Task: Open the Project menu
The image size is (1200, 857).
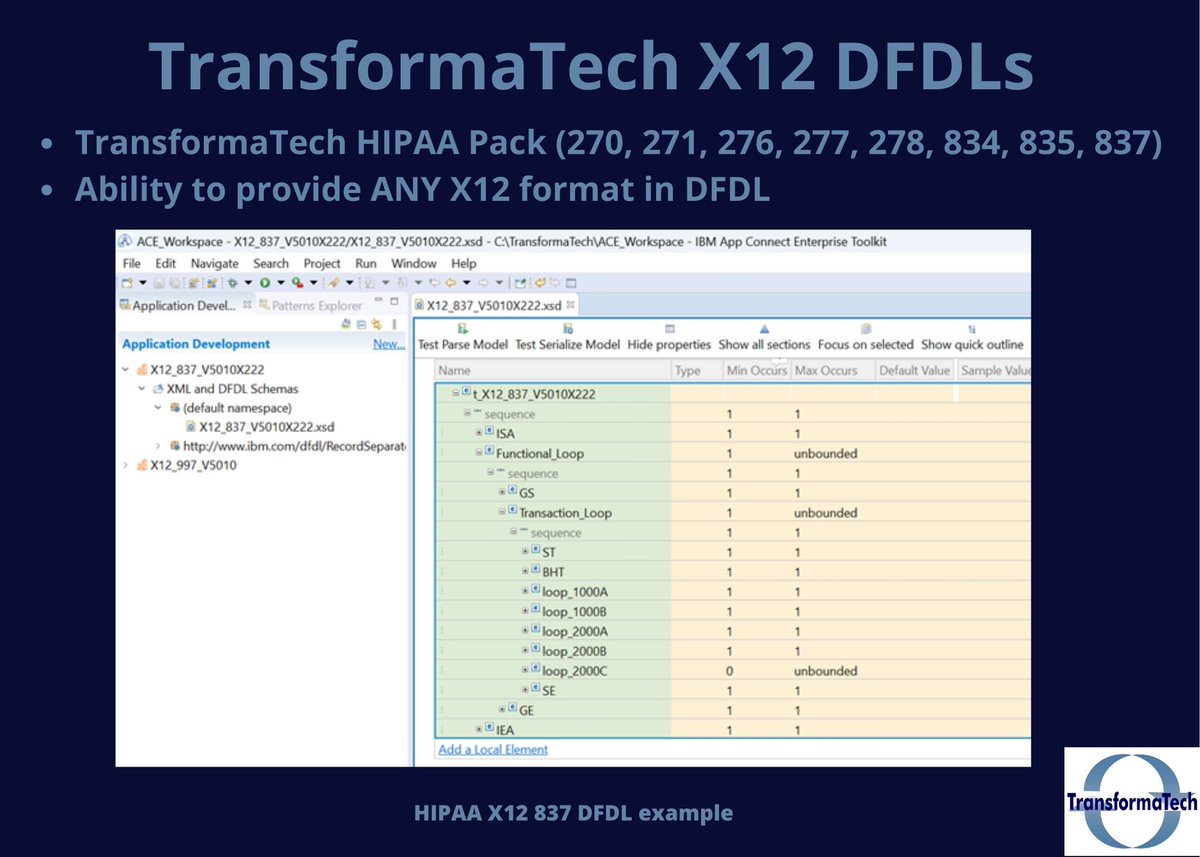Action: (x=322, y=263)
